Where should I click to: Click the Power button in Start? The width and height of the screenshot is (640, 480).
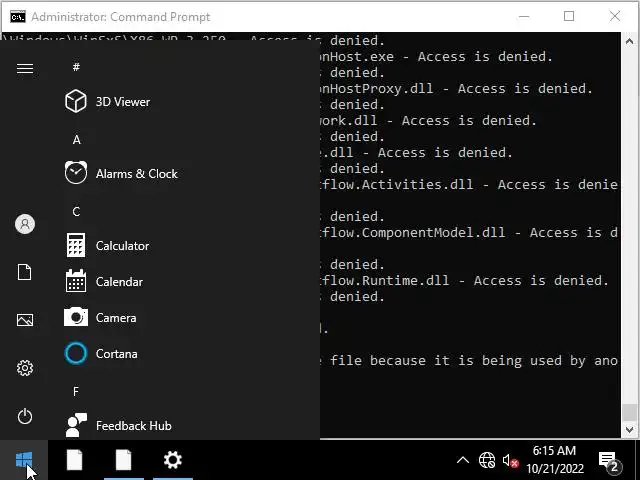25,416
